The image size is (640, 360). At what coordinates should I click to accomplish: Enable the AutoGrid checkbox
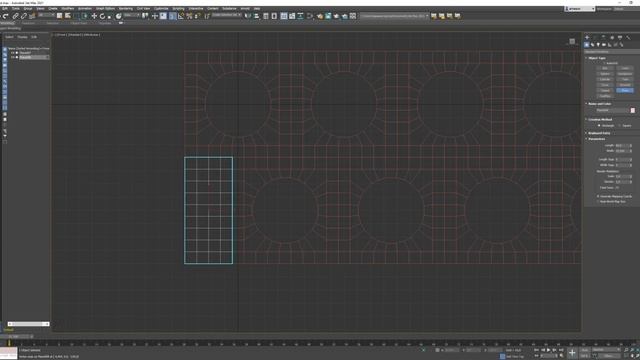(604, 63)
